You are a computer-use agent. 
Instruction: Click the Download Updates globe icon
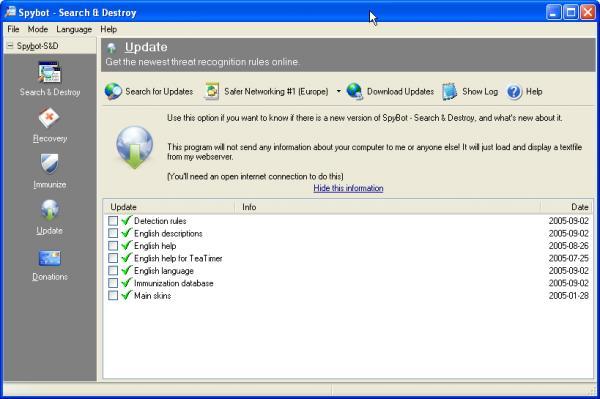(355, 91)
